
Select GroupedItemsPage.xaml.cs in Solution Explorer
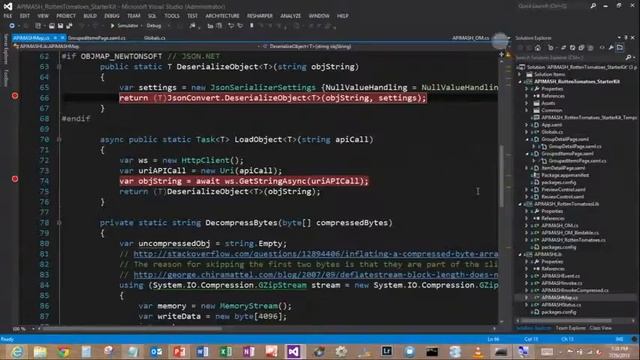pyautogui.click(x=577, y=161)
